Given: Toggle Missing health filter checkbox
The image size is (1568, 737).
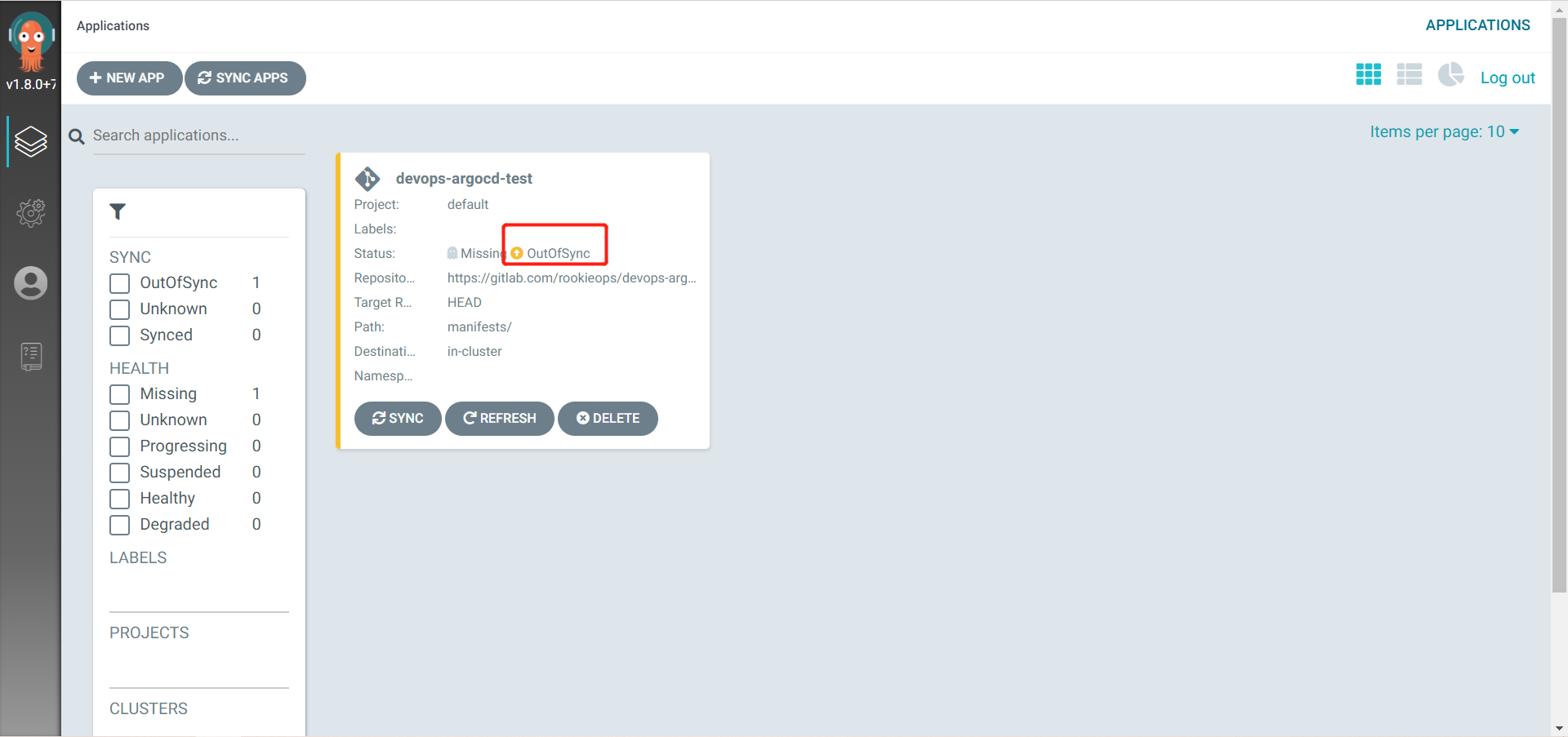Looking at the screenshot, I should coord(120,394).
